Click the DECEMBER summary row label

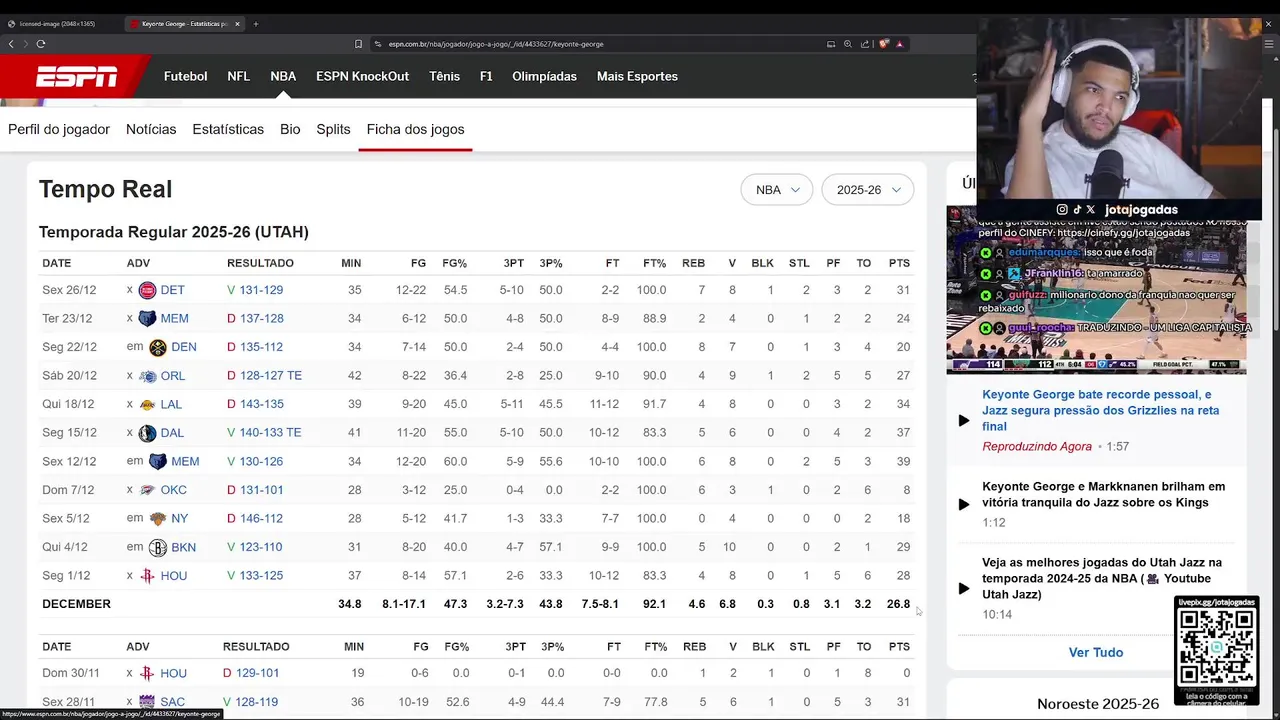(x=76, y=604)
